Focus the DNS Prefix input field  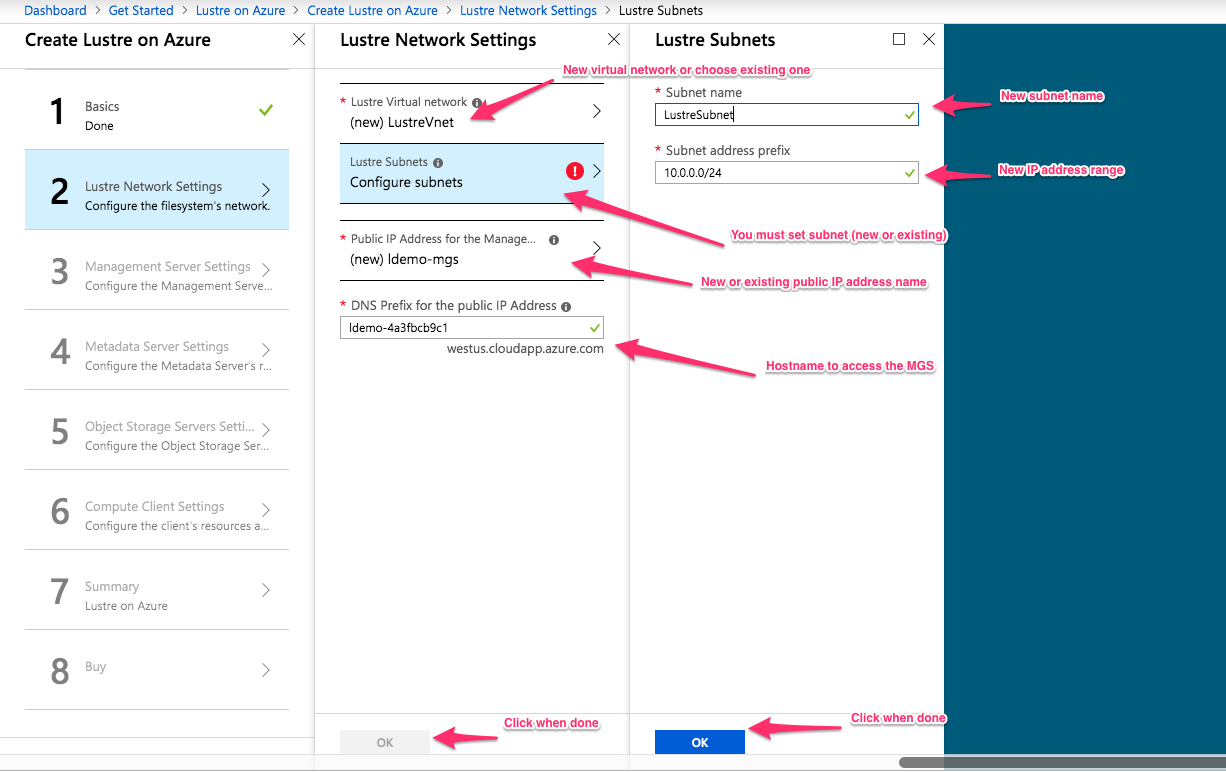[x=472, y=328]
